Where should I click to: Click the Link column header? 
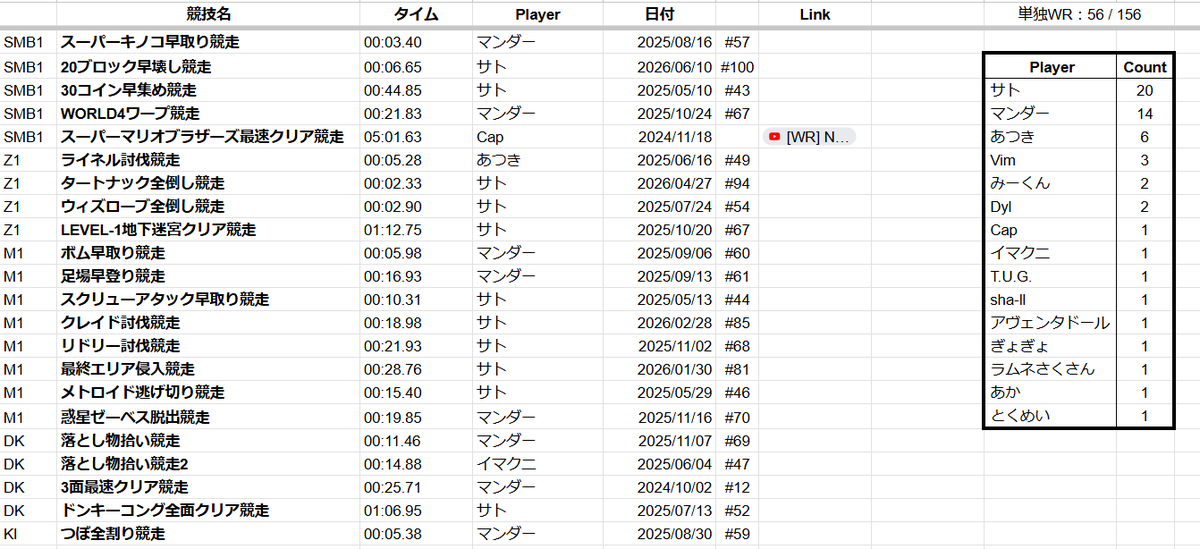(815, 15)
